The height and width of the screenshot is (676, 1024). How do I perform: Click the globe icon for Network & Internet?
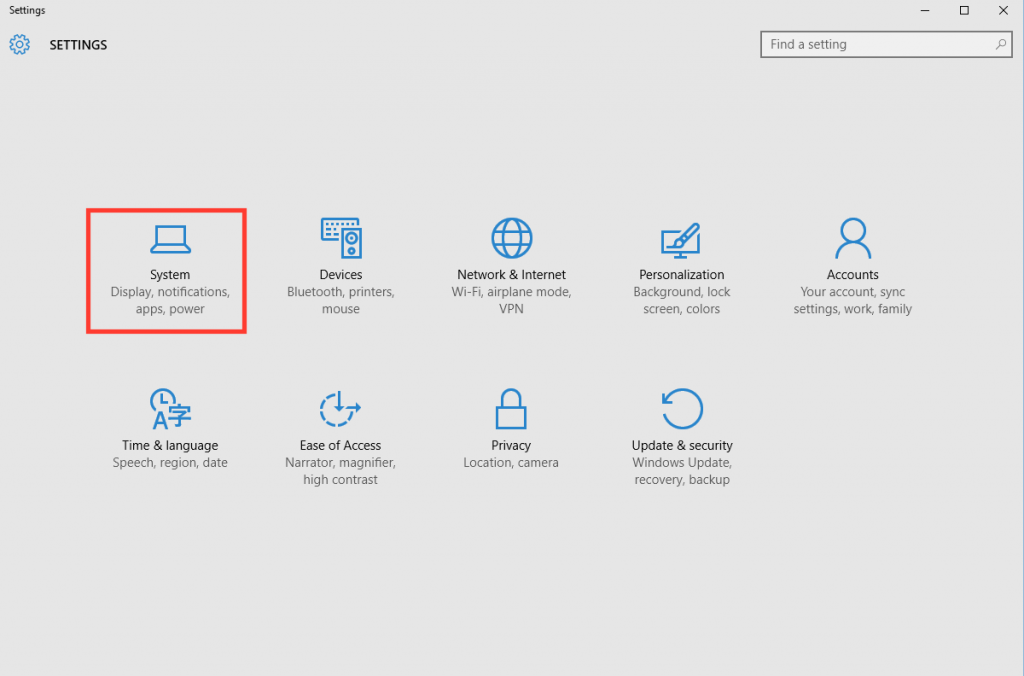pyautogui.click(x=511, y=238)
